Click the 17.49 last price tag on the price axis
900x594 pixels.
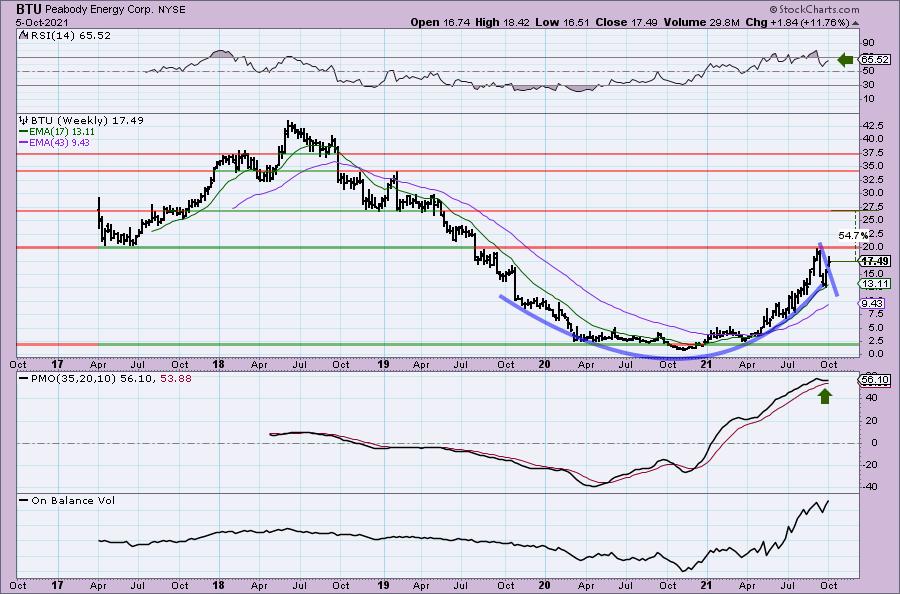click(x=875, y=261)
